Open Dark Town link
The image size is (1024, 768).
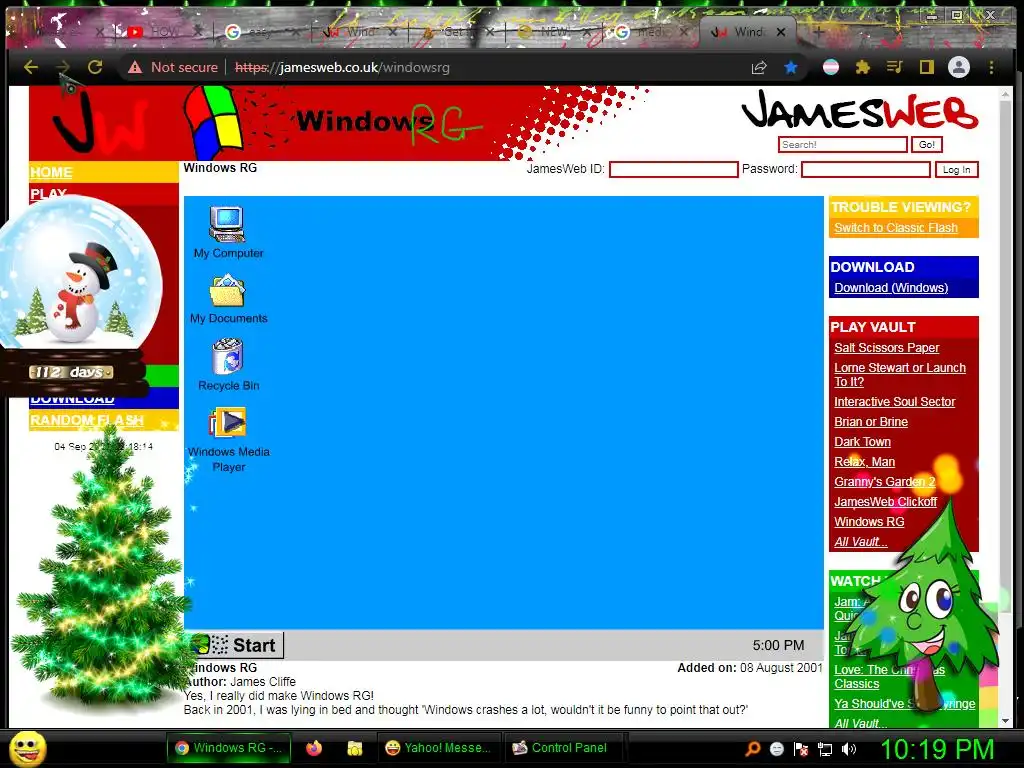[862, 442]
